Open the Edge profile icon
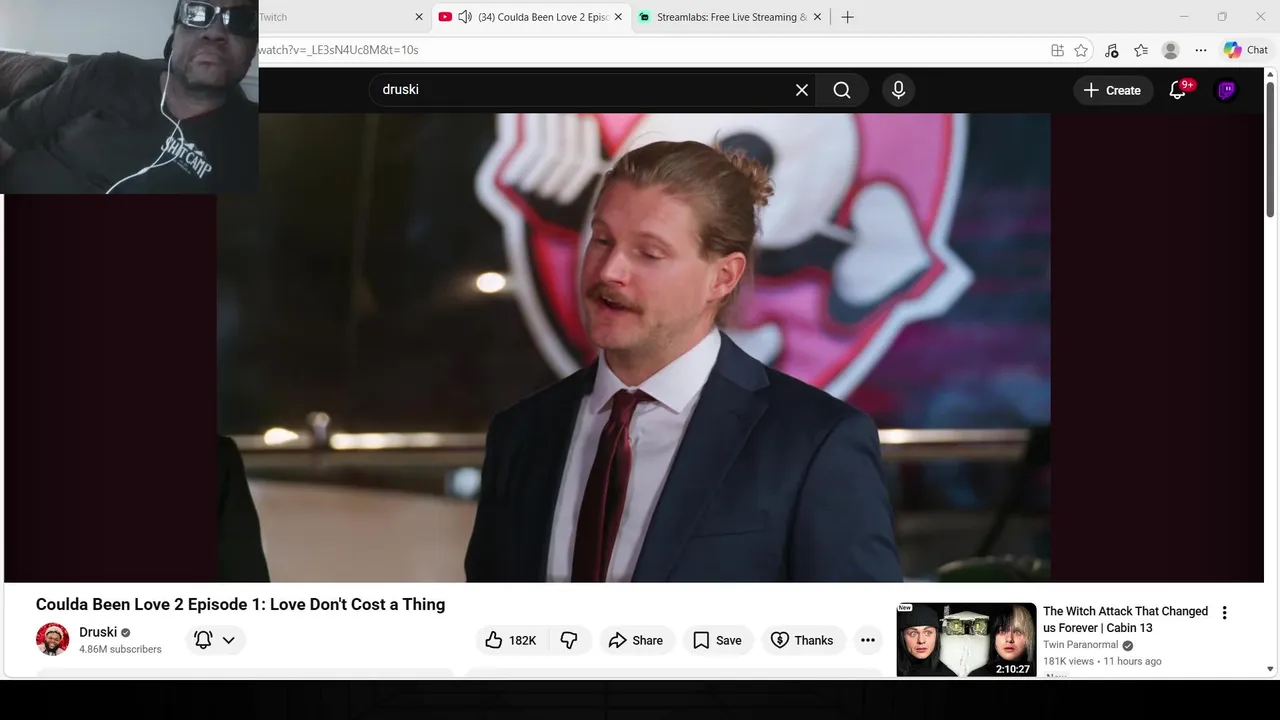 1171,50
